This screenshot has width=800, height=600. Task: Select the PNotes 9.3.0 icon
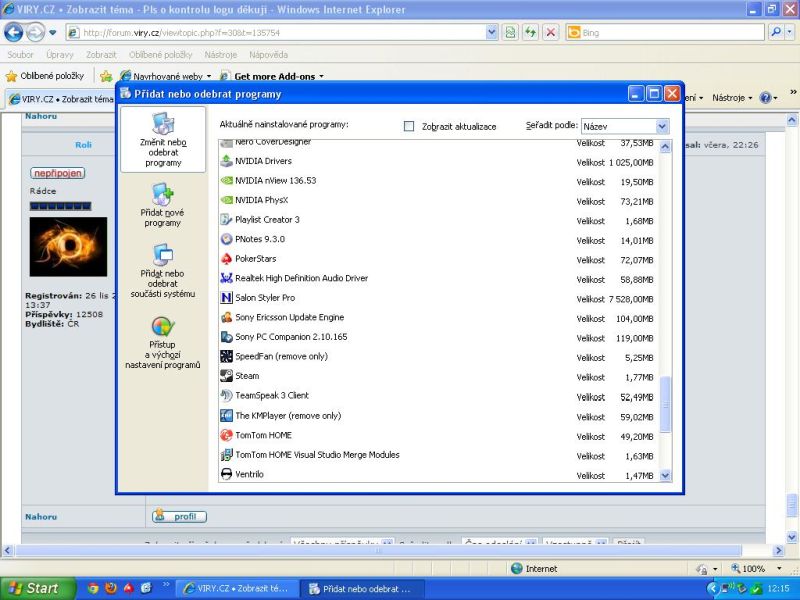pyautogui.click(x=226, y=239)
